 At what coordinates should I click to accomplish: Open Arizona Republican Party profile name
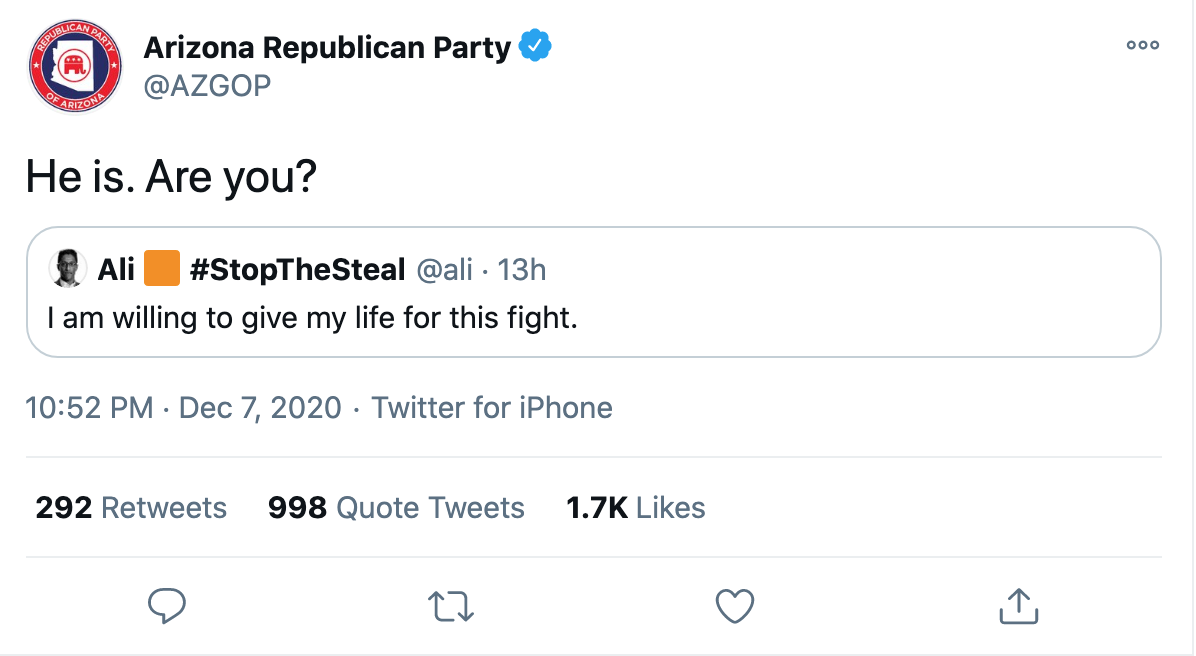tap(327, 47)
